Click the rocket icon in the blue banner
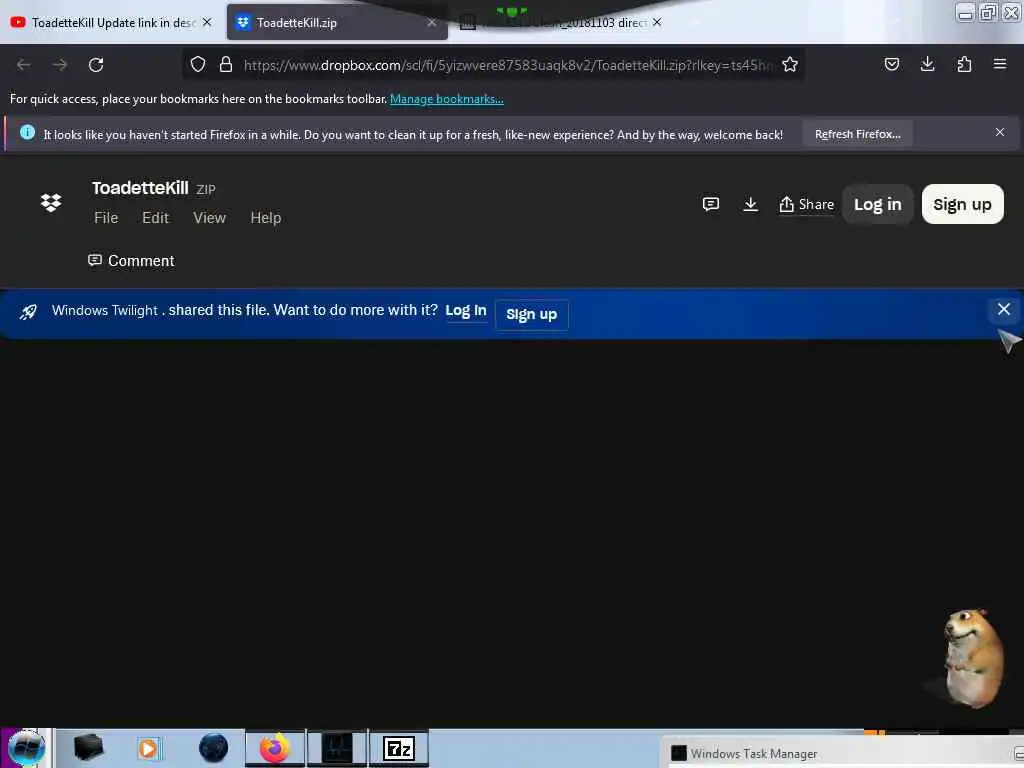 pyautogui.click(x=28, y=312)
